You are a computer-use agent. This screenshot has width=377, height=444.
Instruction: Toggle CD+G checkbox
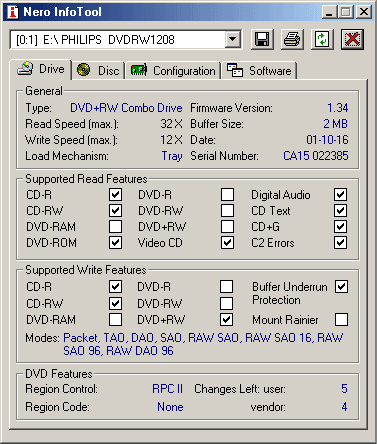tap(340, 227)
